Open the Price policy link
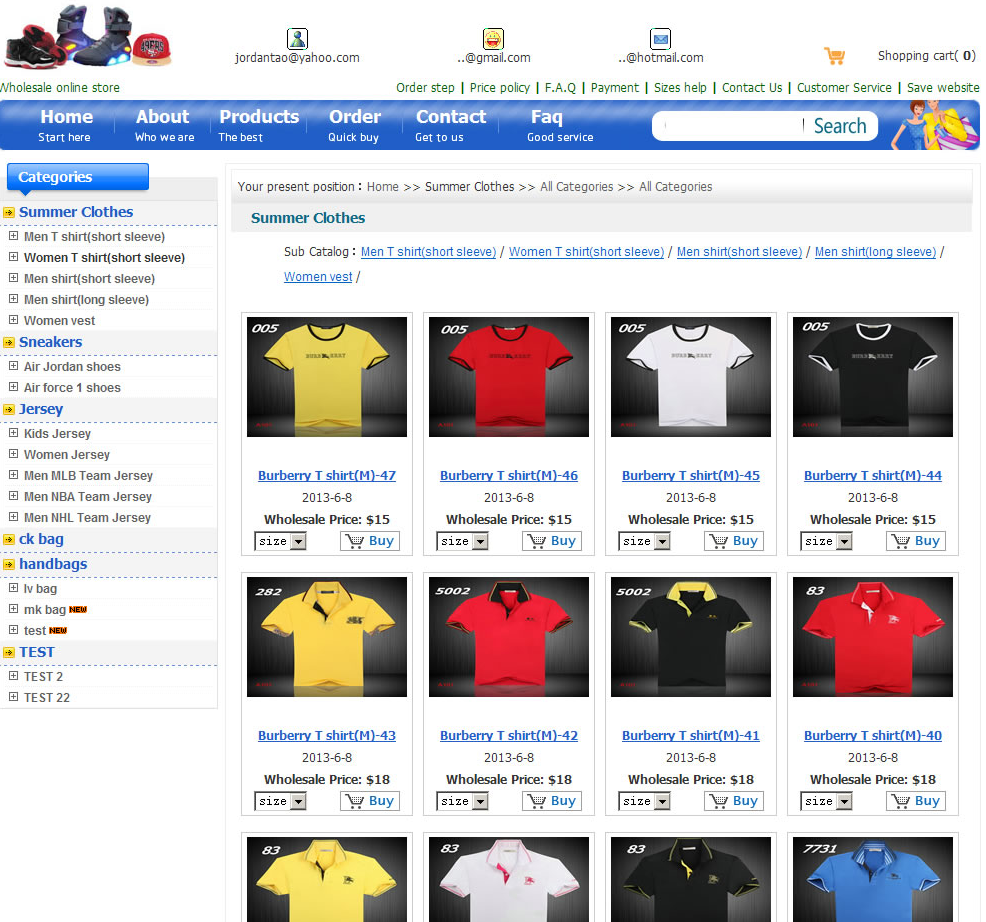 pyautogui.click(x=500, y=87)
